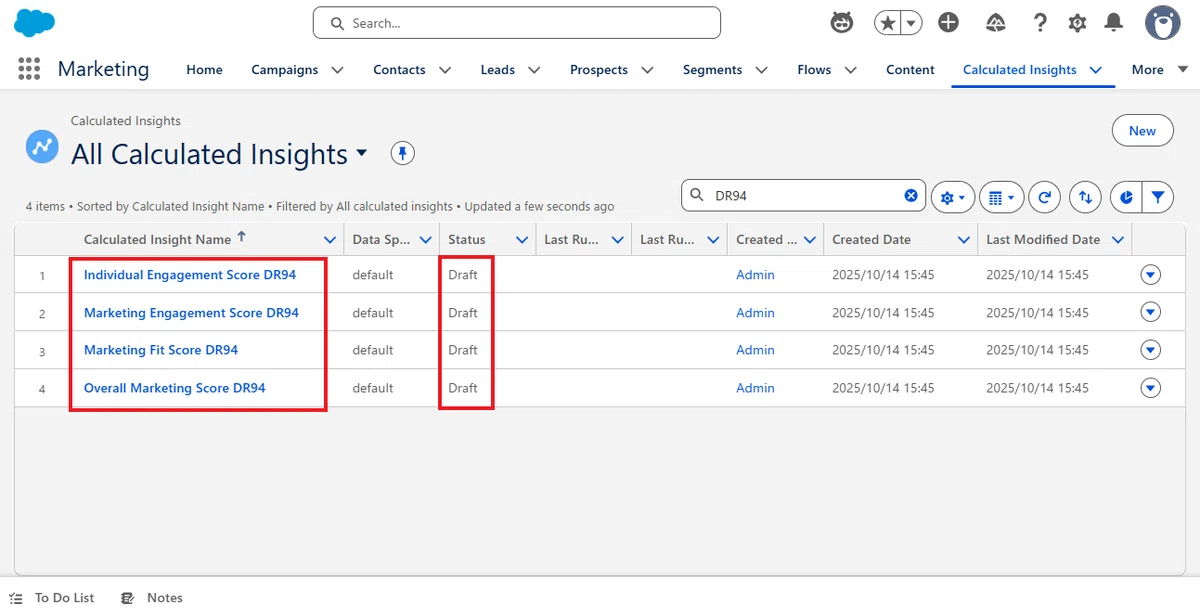Viewport: 1200px width, 616px height.
Task: Open the Notes utility item
Action: point(152,598)
